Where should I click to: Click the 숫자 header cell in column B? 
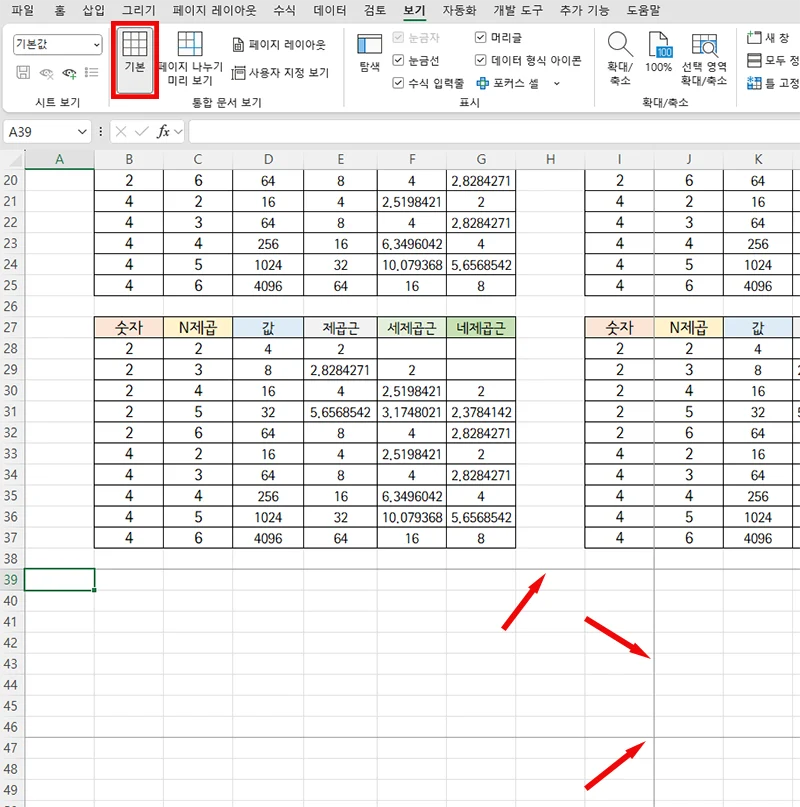(129, 327)
